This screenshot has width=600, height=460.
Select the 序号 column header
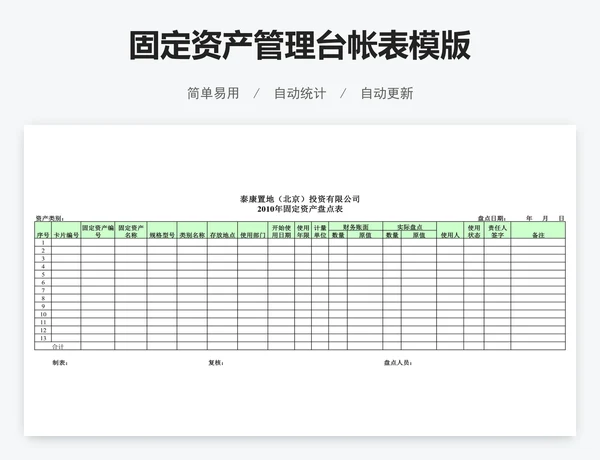(x=43, y=230)
